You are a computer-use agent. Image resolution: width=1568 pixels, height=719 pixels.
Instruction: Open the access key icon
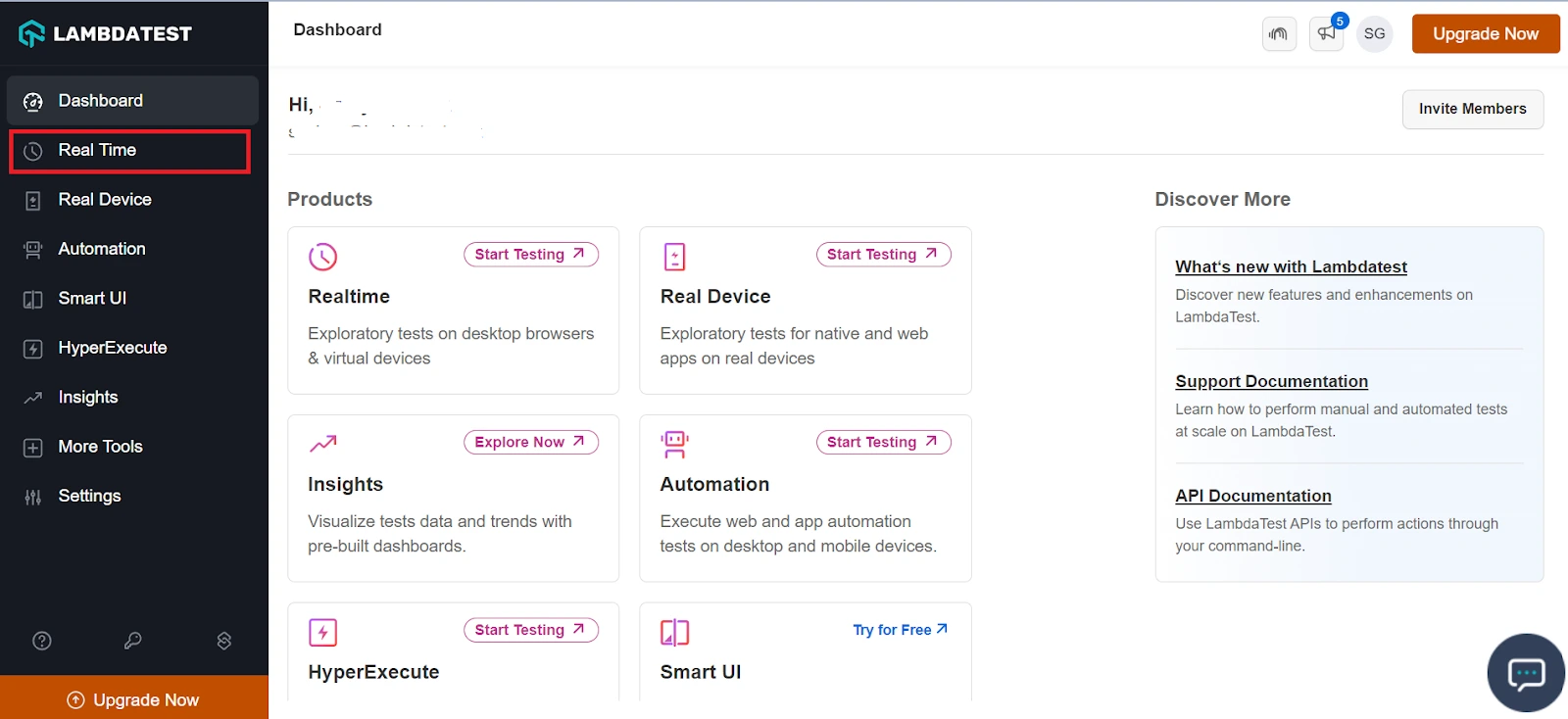click(133, 641)
